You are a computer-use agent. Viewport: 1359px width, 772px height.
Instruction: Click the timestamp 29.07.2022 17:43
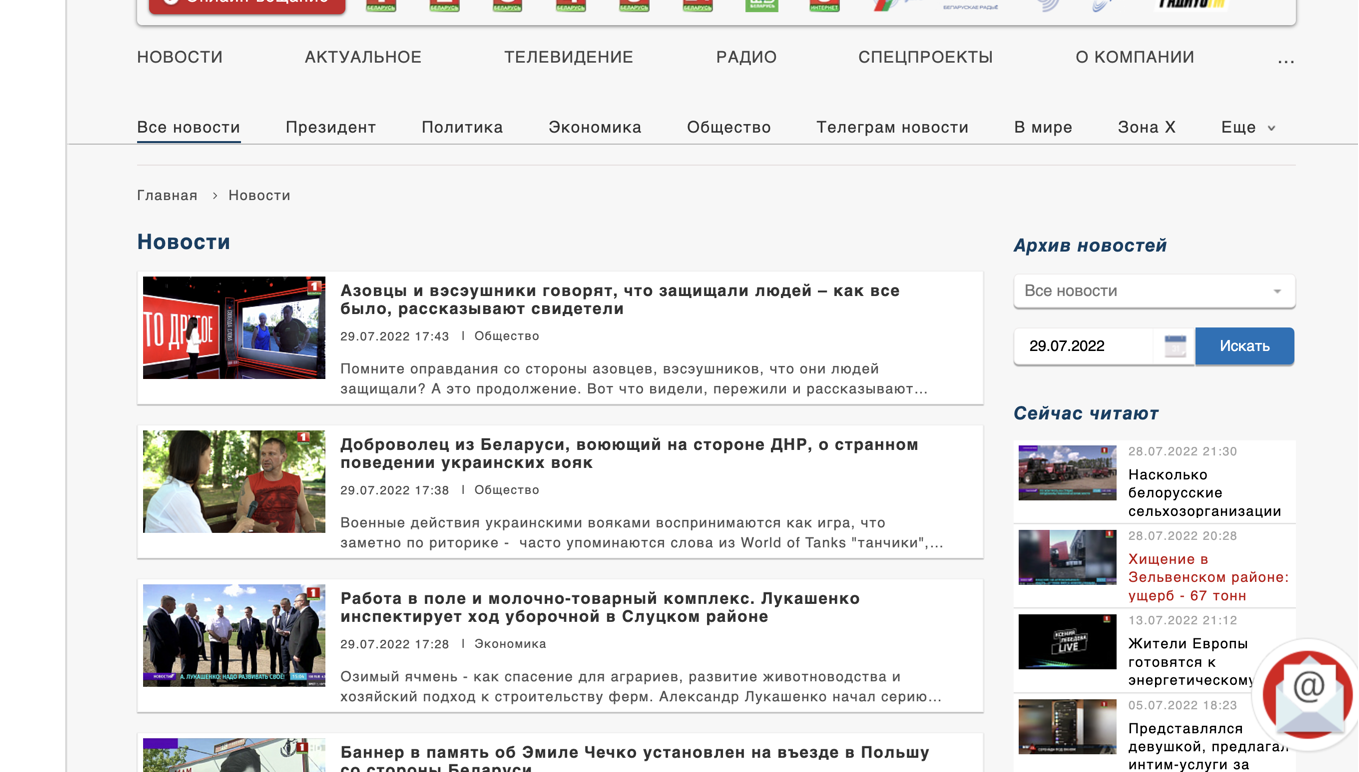click(395, 336)
